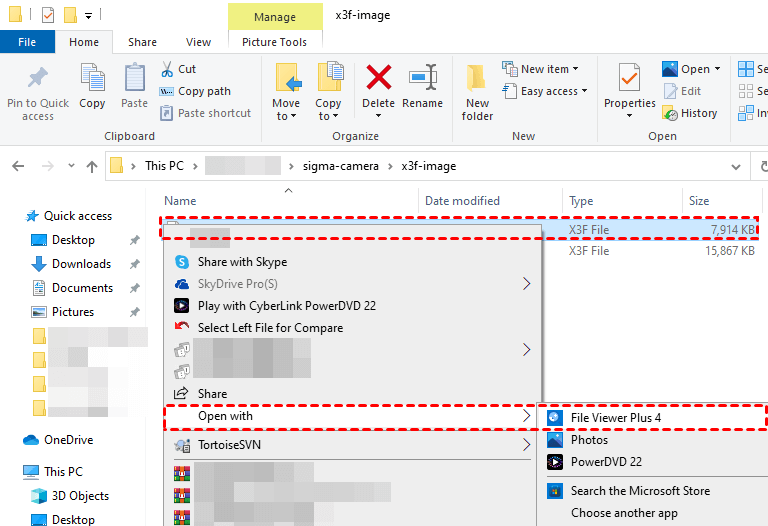Open file with PowerDVD 22

tap(654, 462)
